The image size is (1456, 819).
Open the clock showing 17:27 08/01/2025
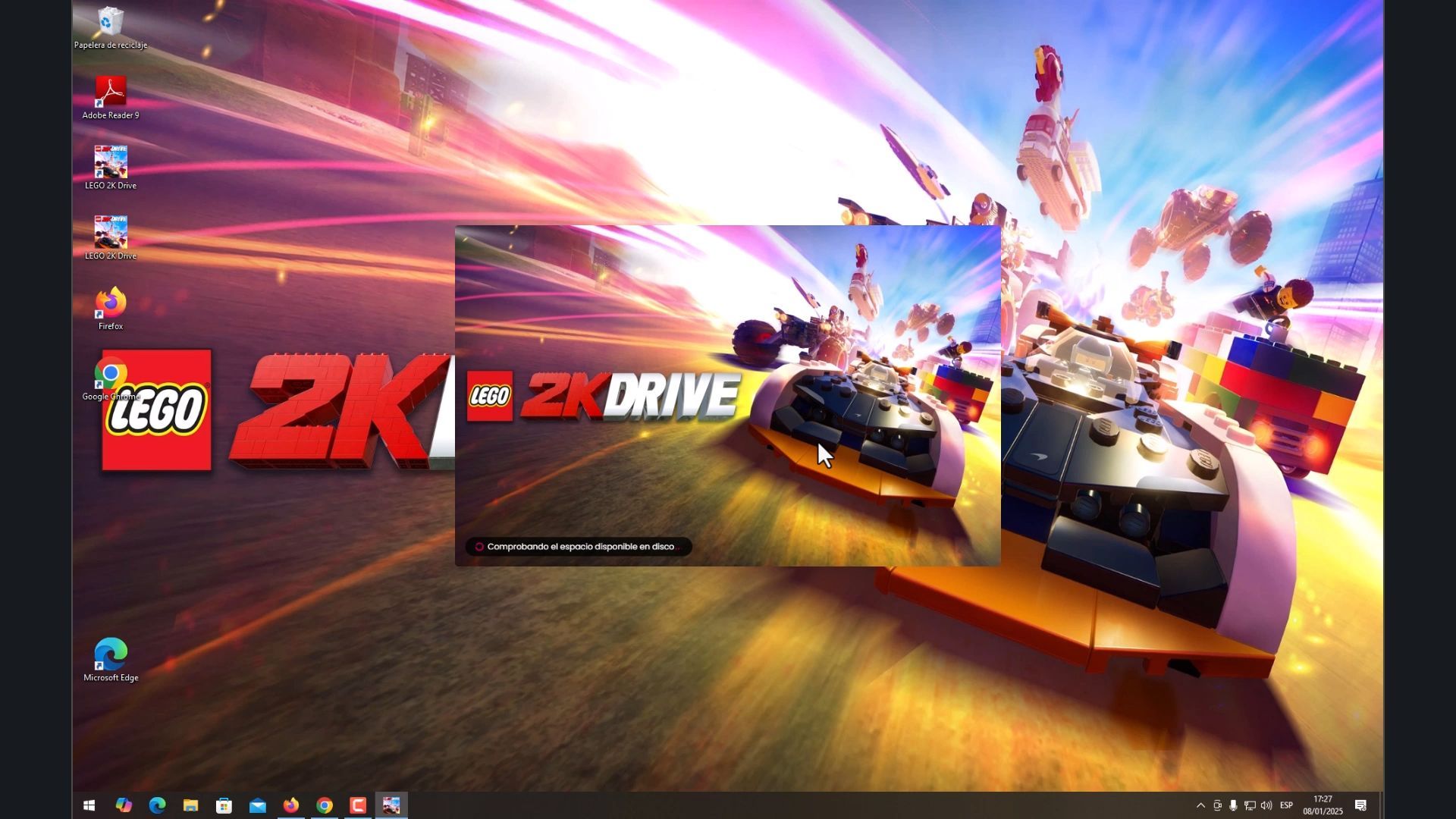[1323, 805]
